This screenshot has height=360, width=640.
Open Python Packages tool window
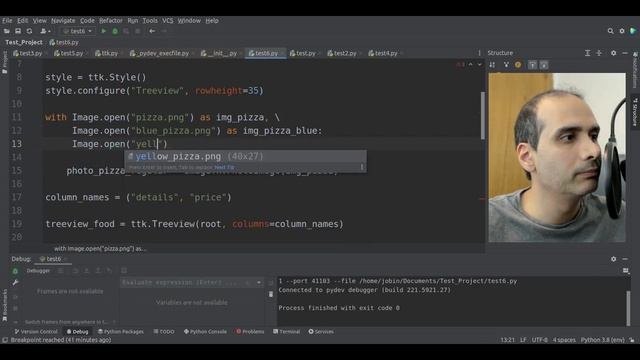point(121,331)
